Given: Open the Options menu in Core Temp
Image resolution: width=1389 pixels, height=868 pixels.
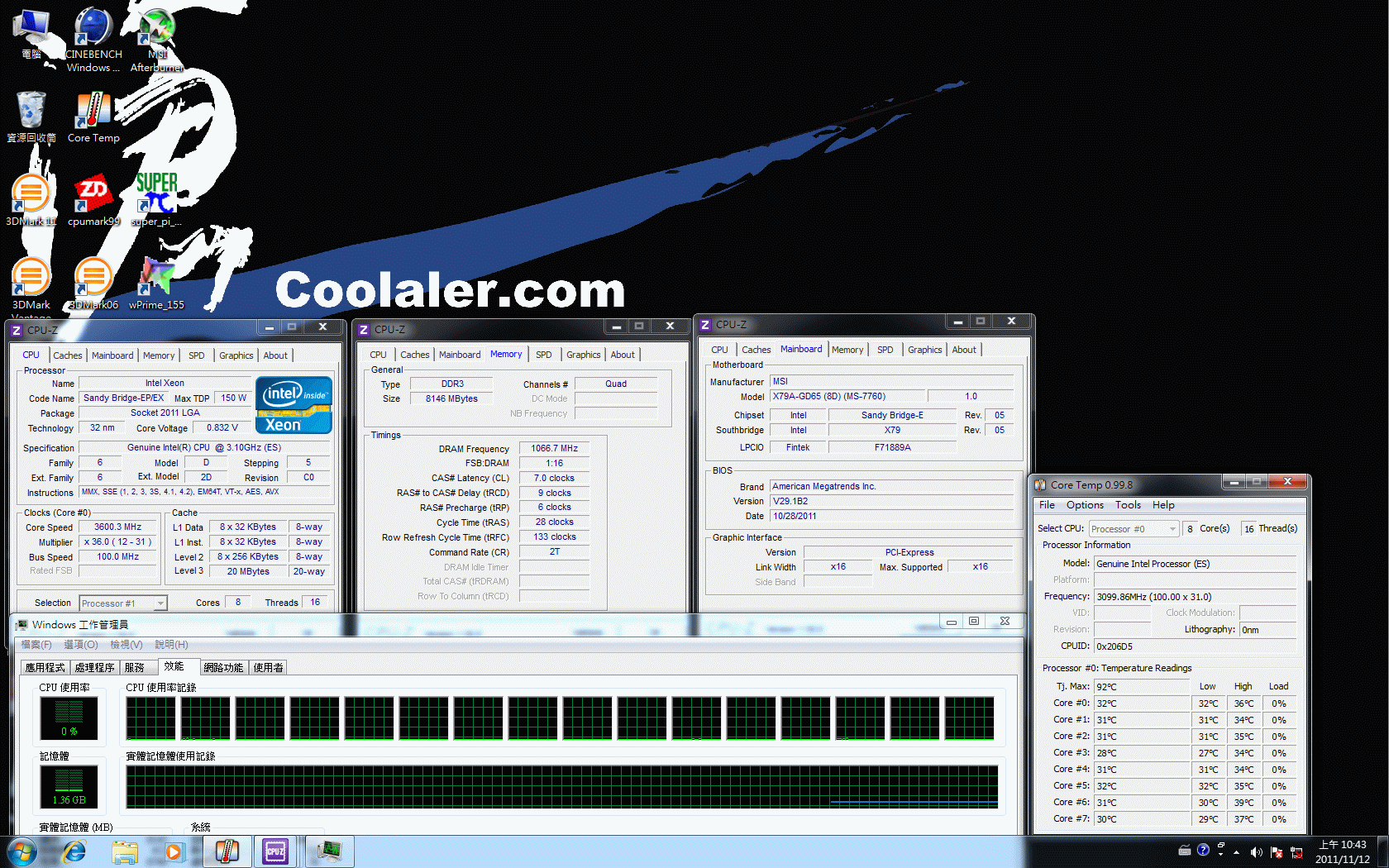Looking at the screenshot, I should coord(1085,505).
